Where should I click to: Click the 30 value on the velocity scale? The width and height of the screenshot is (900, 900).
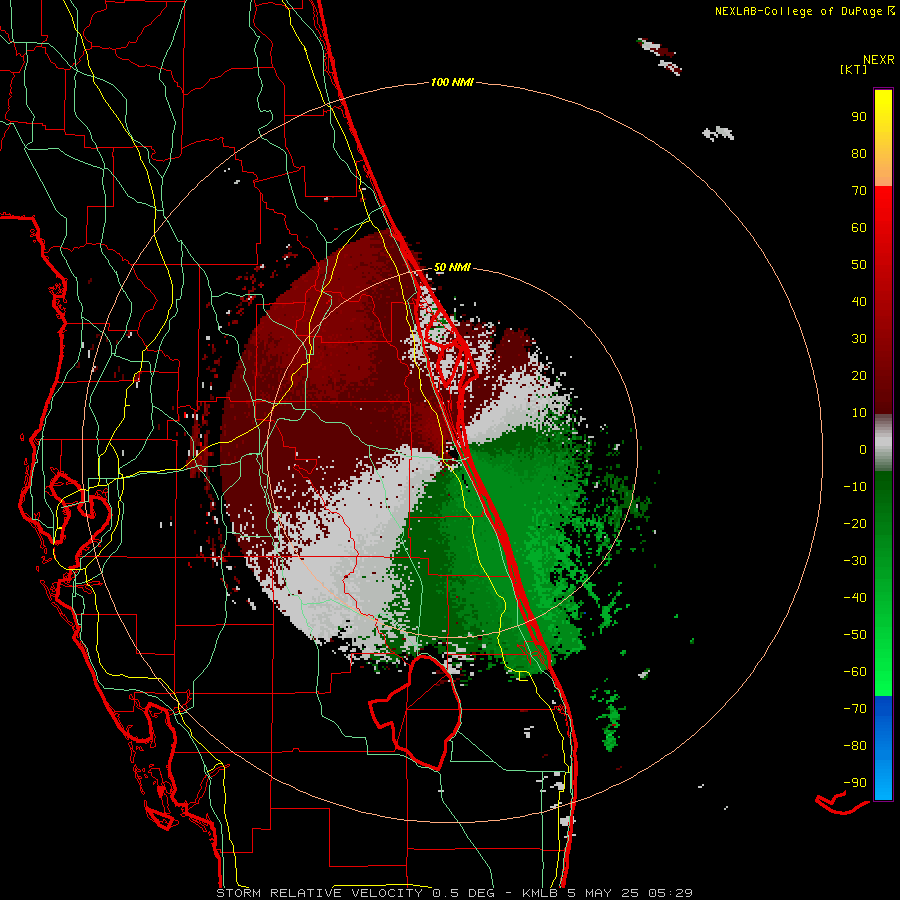point(859,339)
